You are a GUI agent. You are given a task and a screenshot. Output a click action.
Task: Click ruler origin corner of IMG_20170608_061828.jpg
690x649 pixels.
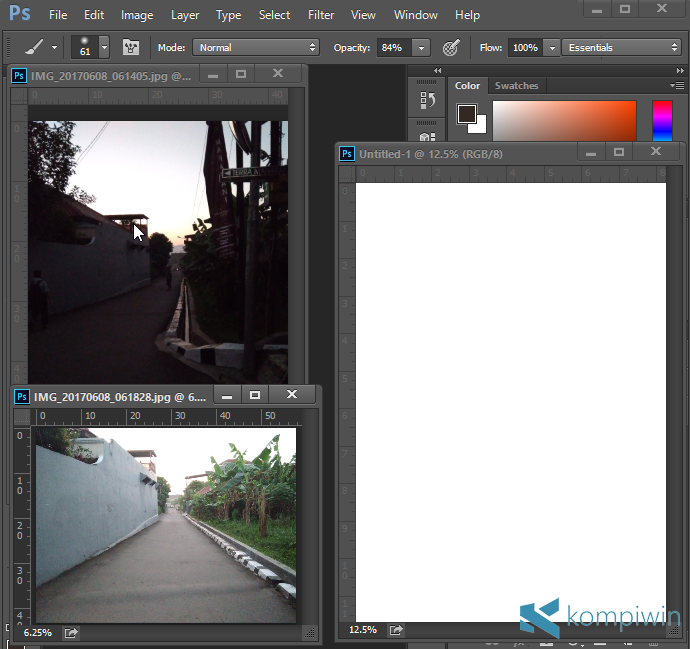click(22, 416)
